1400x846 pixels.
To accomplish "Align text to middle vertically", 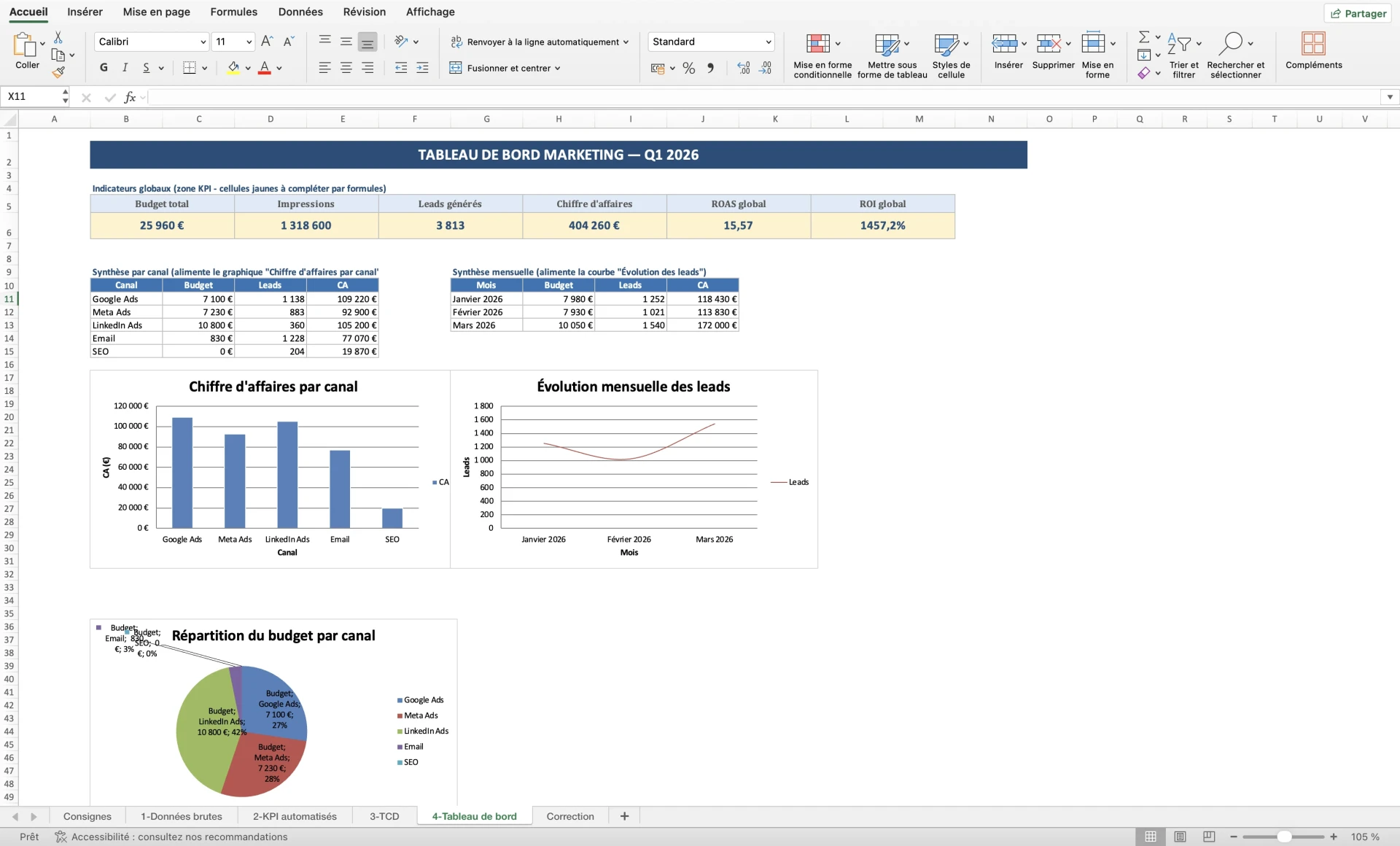I will tap(346, 42).
